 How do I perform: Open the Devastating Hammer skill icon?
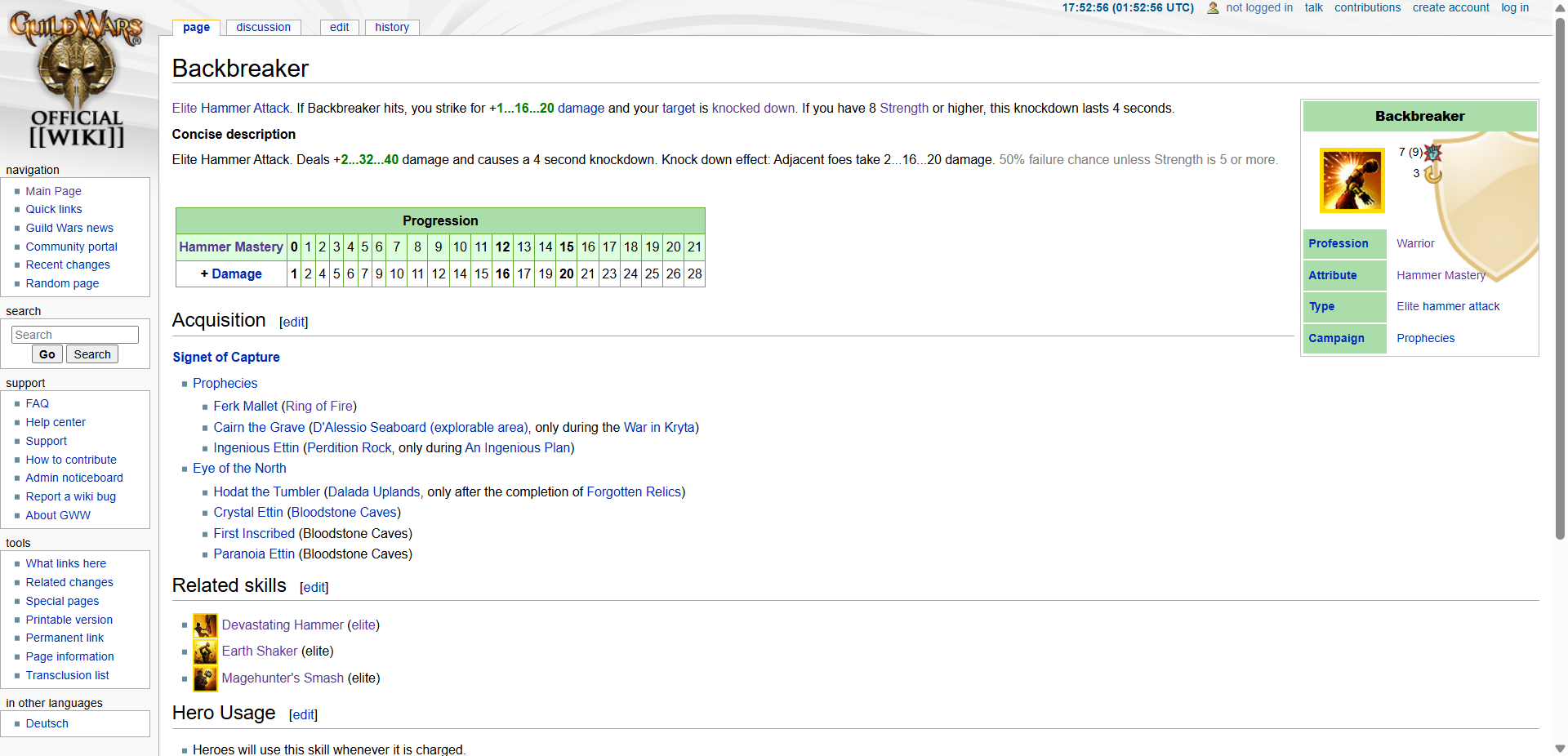[x=205, y=625]
